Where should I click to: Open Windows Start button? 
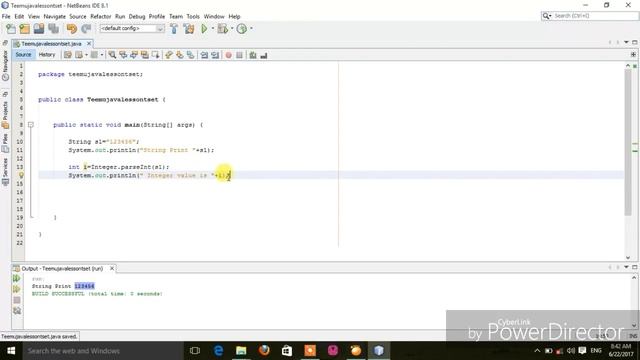(11, 351)
